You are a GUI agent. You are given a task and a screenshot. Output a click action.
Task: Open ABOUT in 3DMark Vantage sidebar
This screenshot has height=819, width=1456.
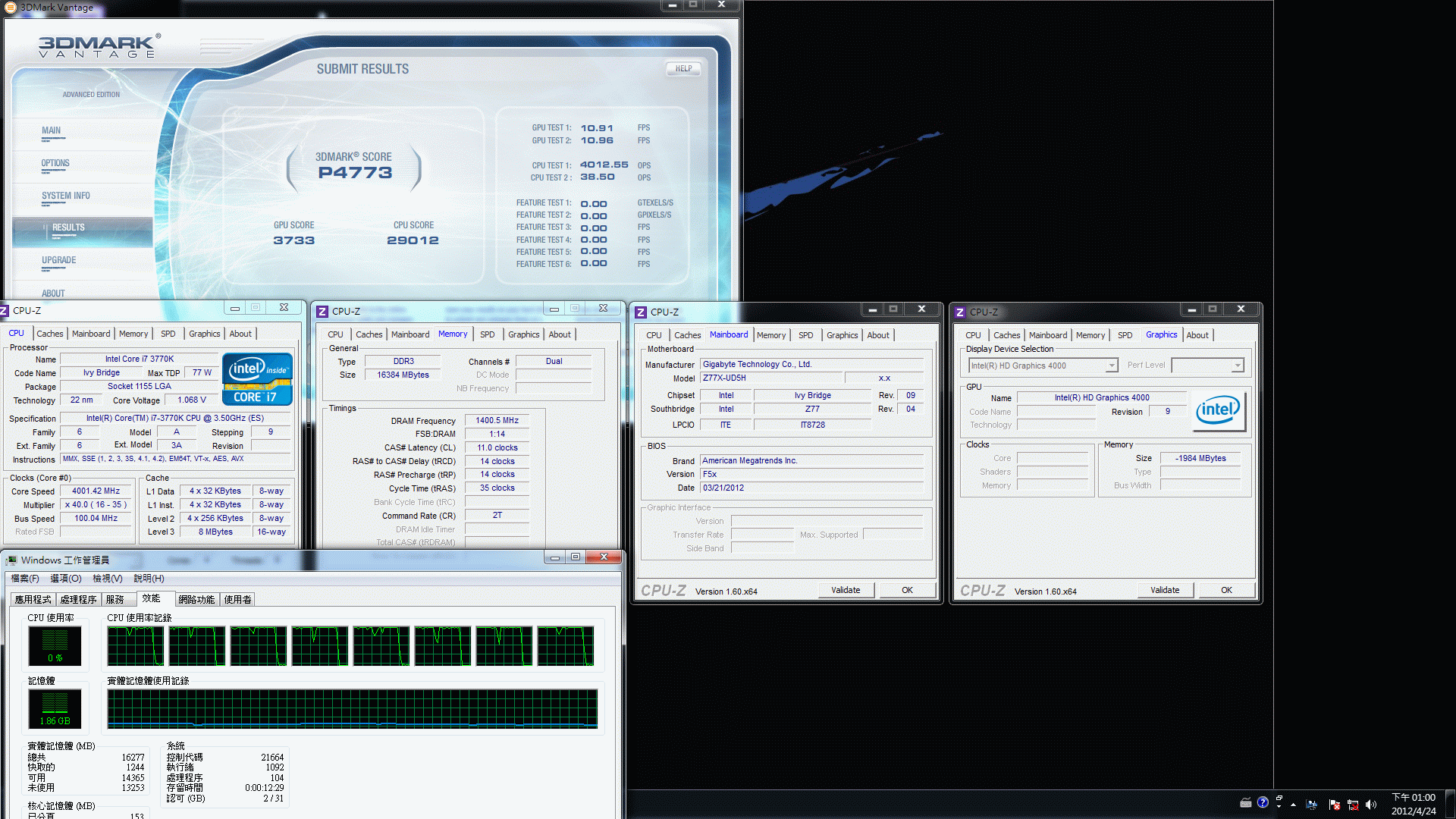[53, 293]
